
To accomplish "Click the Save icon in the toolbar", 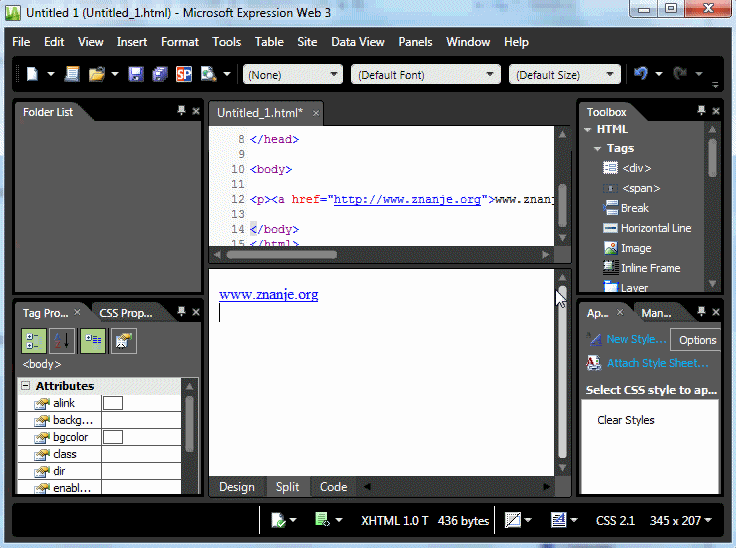I will [135, 74].
